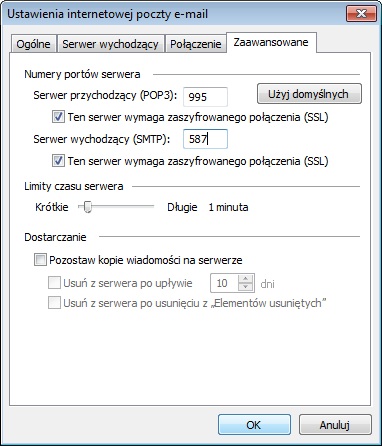Enable Pozostaw kopie wiadomości na serwerze
Screen dimensions: 382x446
(40, 260)
